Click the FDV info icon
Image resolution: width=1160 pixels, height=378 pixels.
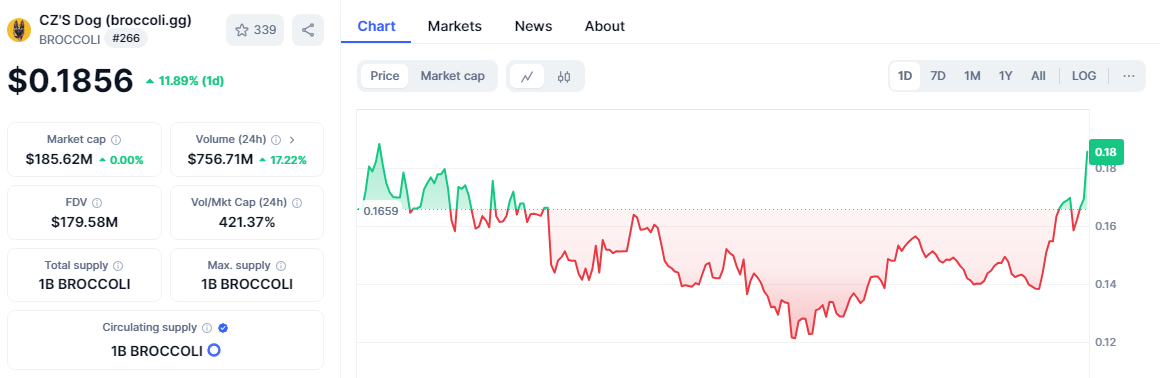coord(97,202)
